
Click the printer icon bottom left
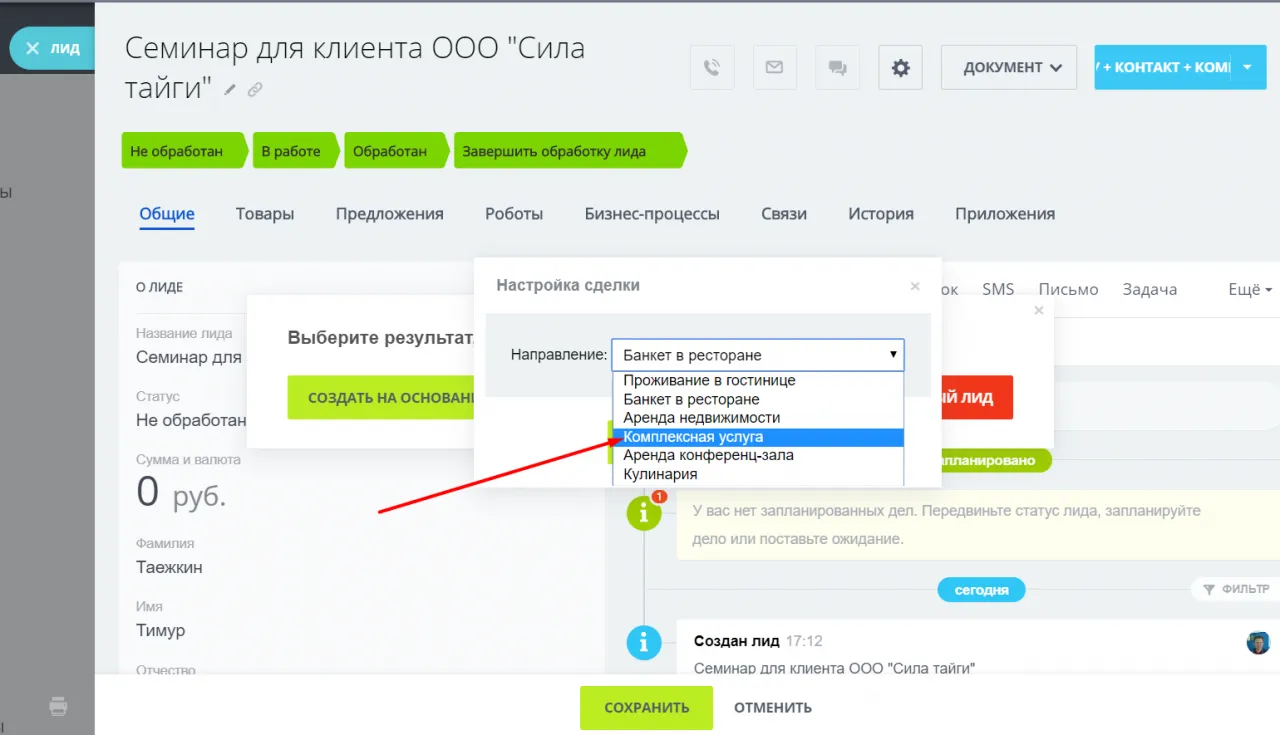(58, 706)
